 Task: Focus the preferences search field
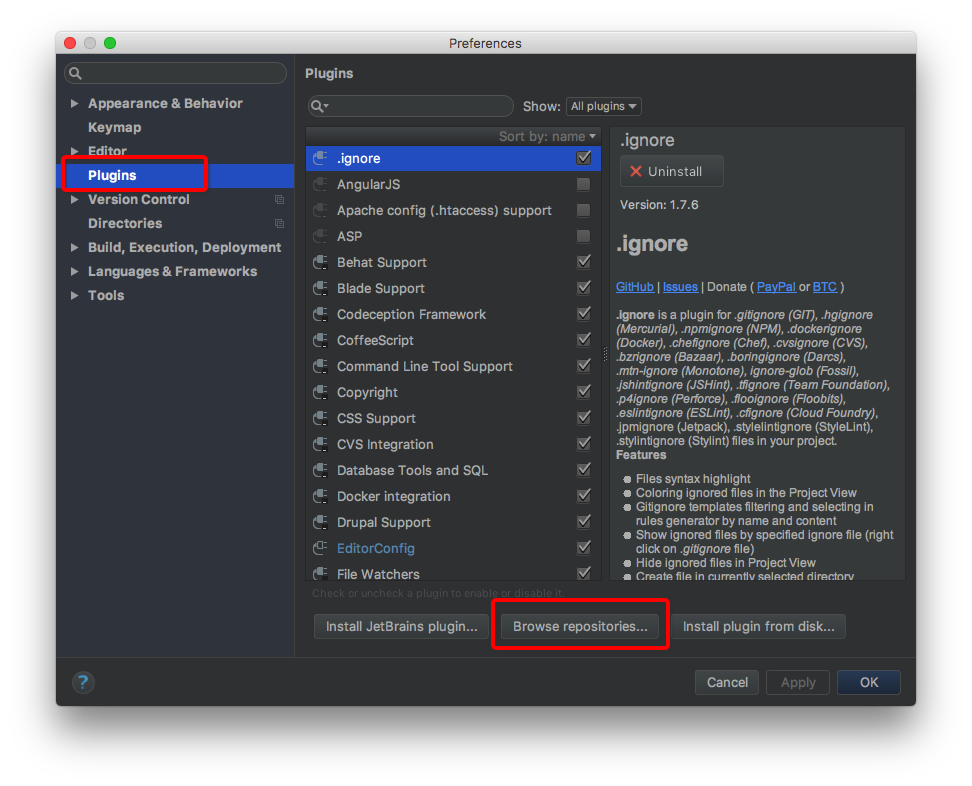point(175,73)
